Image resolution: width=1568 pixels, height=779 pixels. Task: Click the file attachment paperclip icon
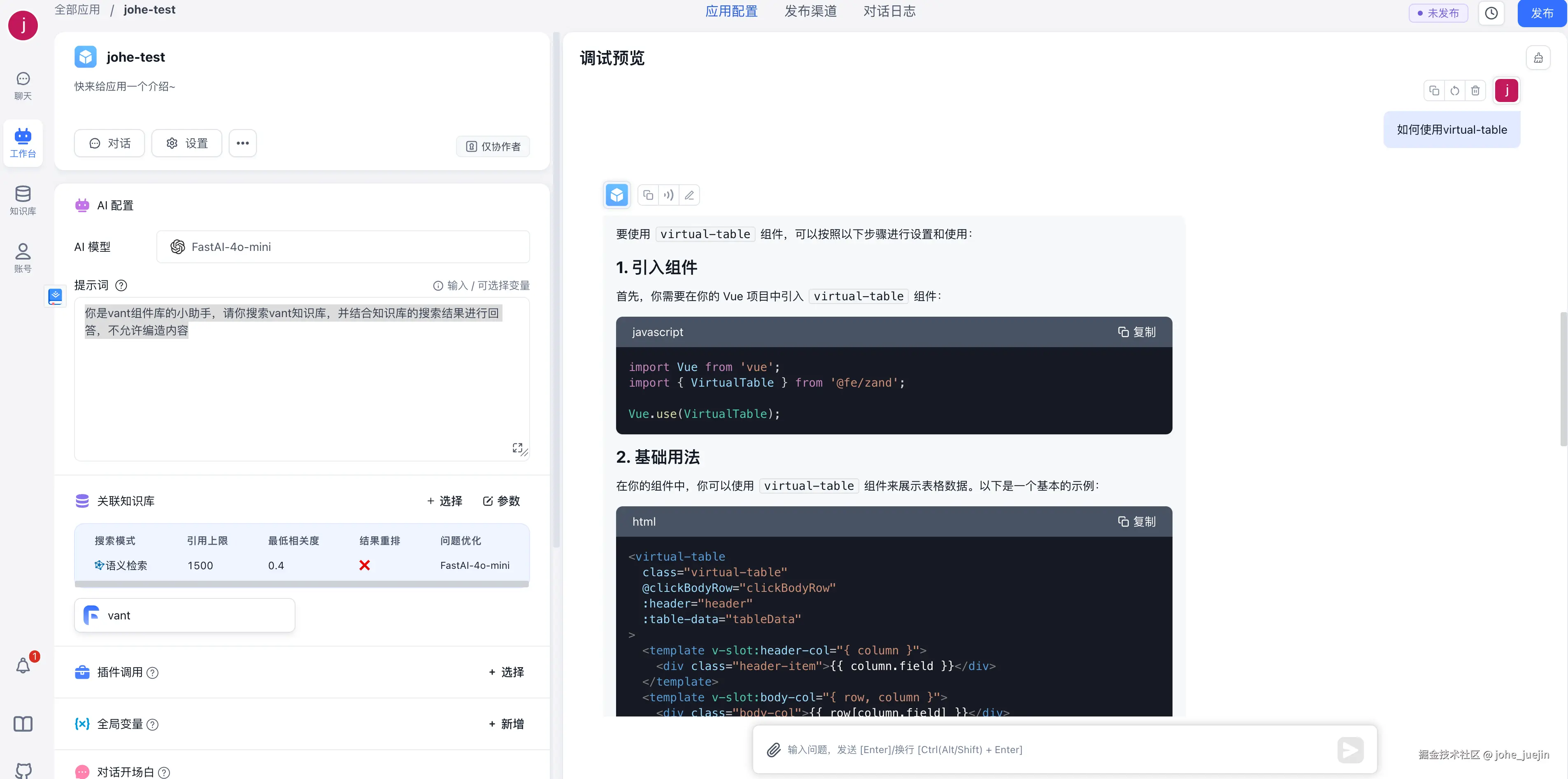point(773,750)
